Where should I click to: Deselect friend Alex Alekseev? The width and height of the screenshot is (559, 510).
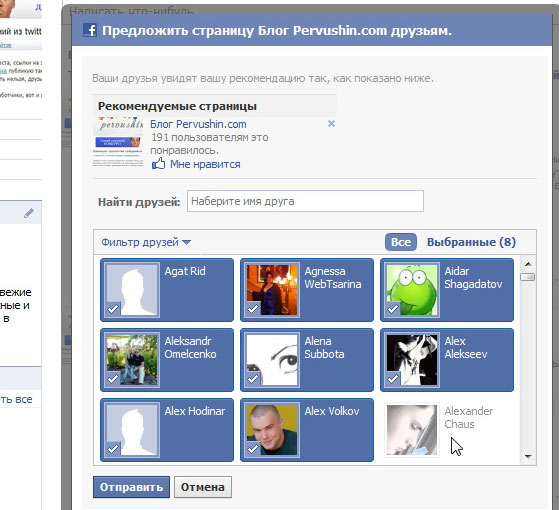447,360
